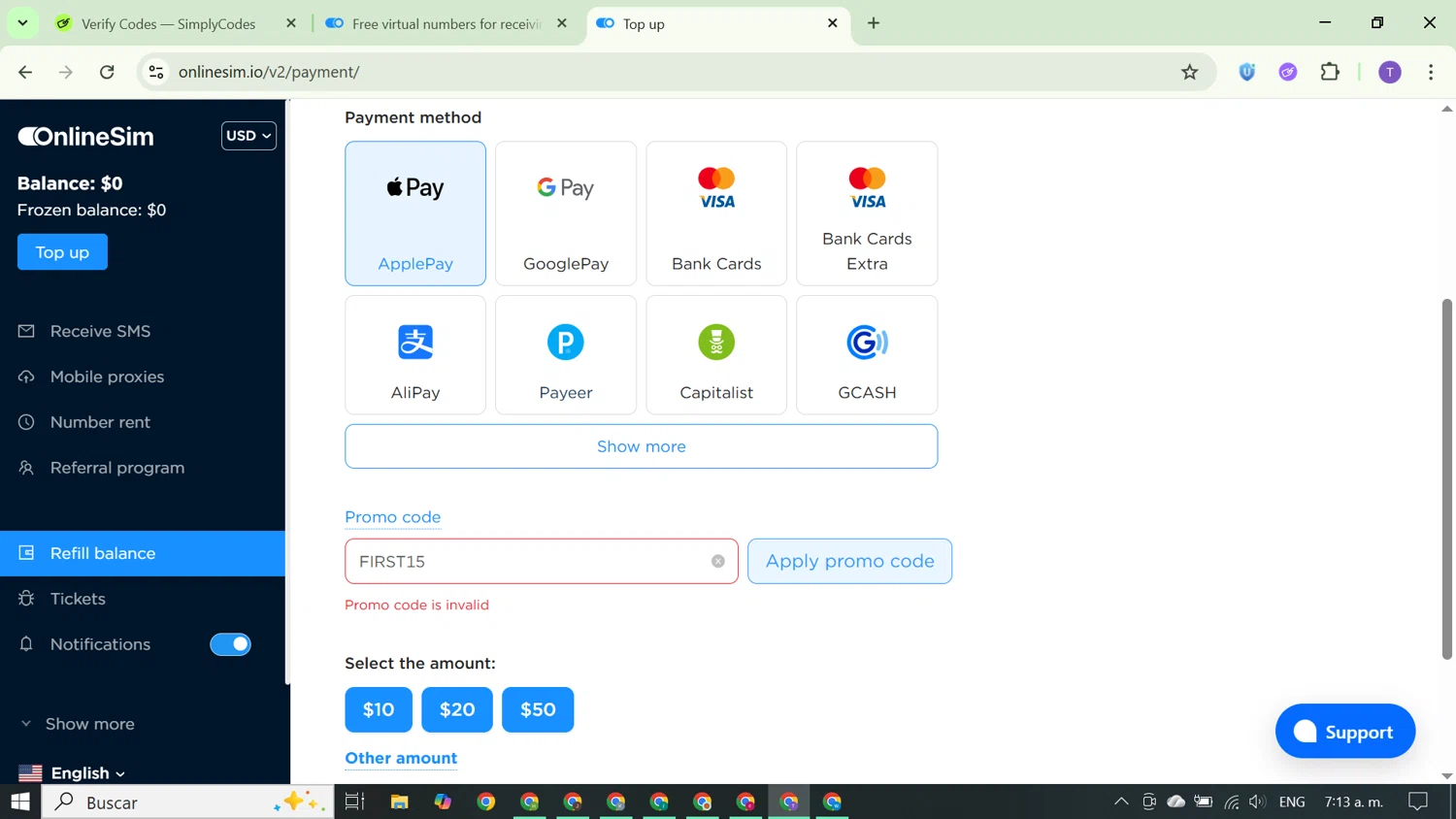Screen dimensions: 1456x819
Task: Apply the promo code
Action: pos(849,561)
